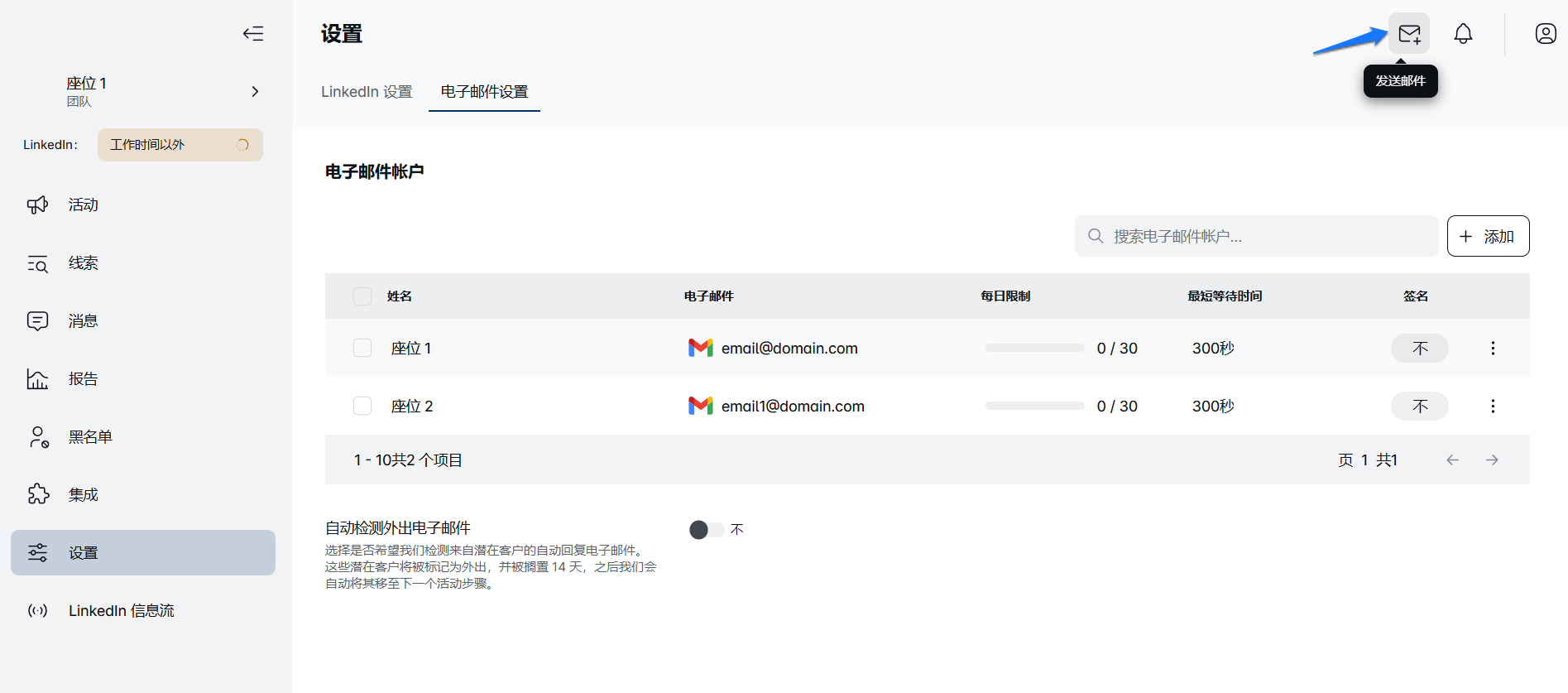
Task: Expand 座位 1 team selector chevron
Action: point(255,91)
